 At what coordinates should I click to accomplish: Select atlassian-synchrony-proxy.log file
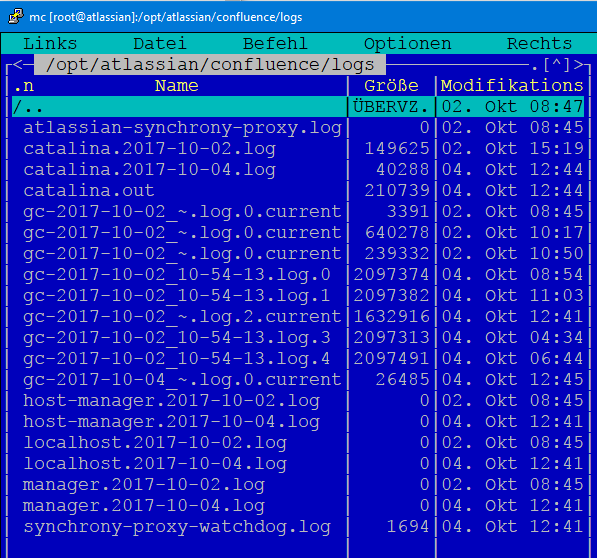coord(182,128)
